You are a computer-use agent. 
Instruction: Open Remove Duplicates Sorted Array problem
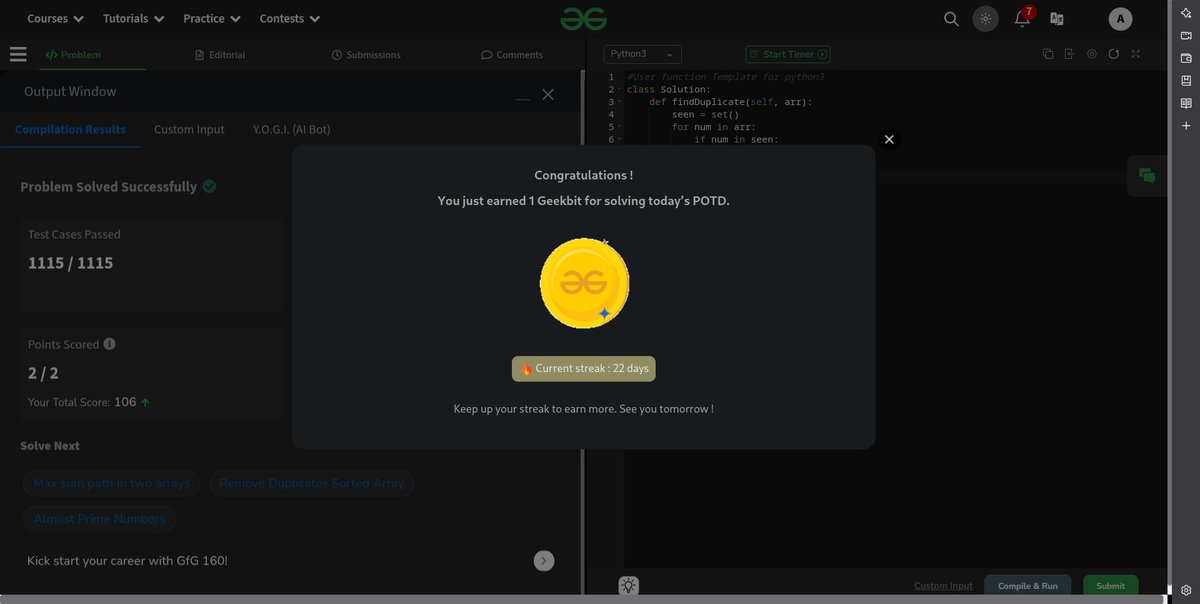tap(312, 484)
